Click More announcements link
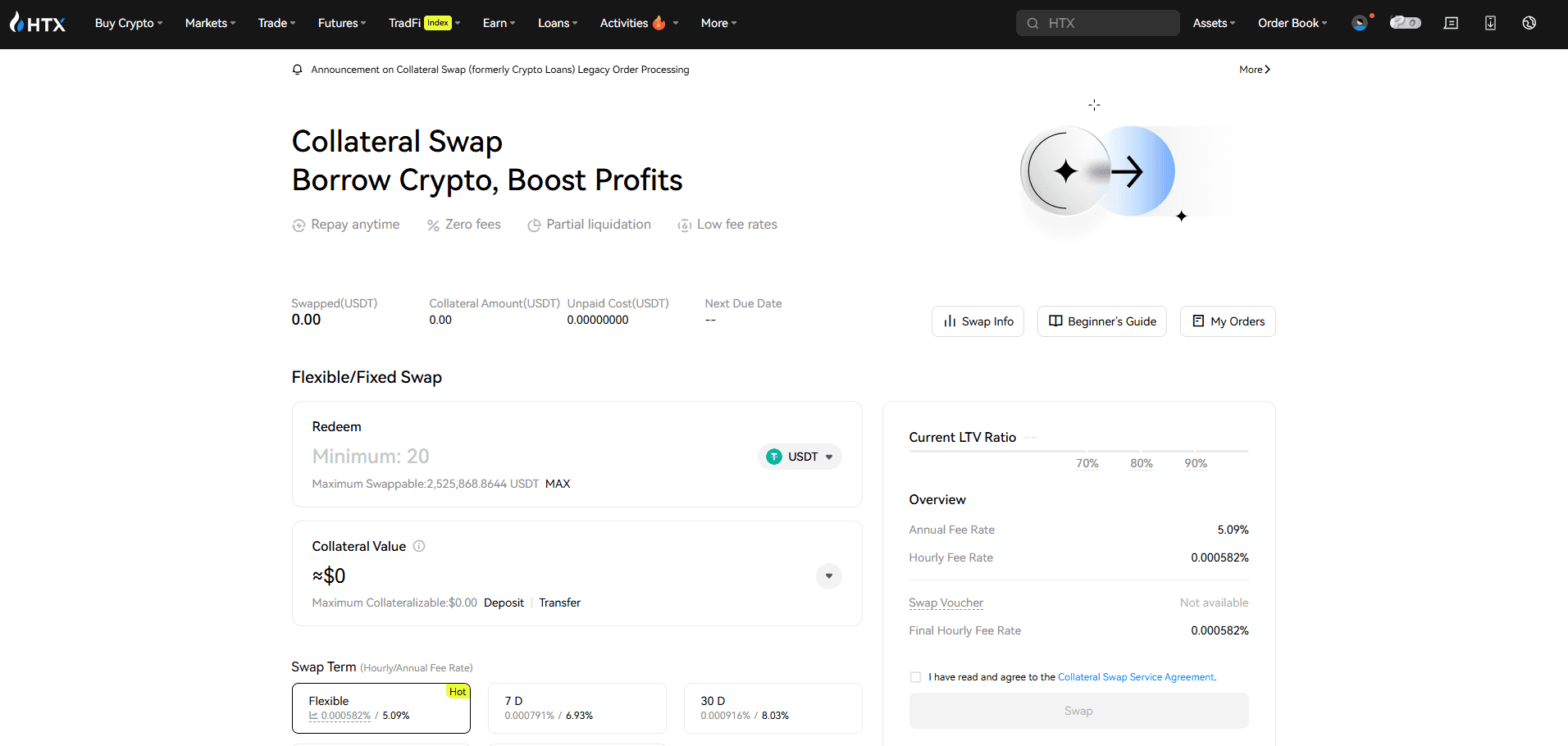Image resolution: width=1568 pixels, height=746 pixels. [x=1255, y=70]
